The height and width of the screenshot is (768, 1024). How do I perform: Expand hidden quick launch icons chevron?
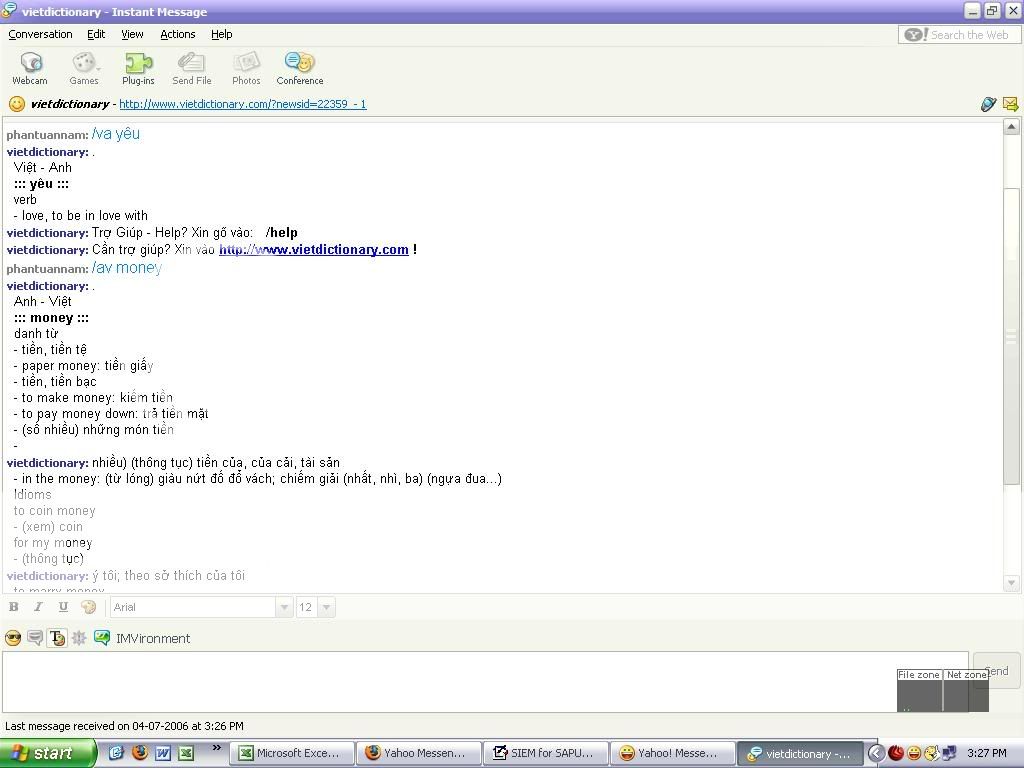[x=216, y=748]
